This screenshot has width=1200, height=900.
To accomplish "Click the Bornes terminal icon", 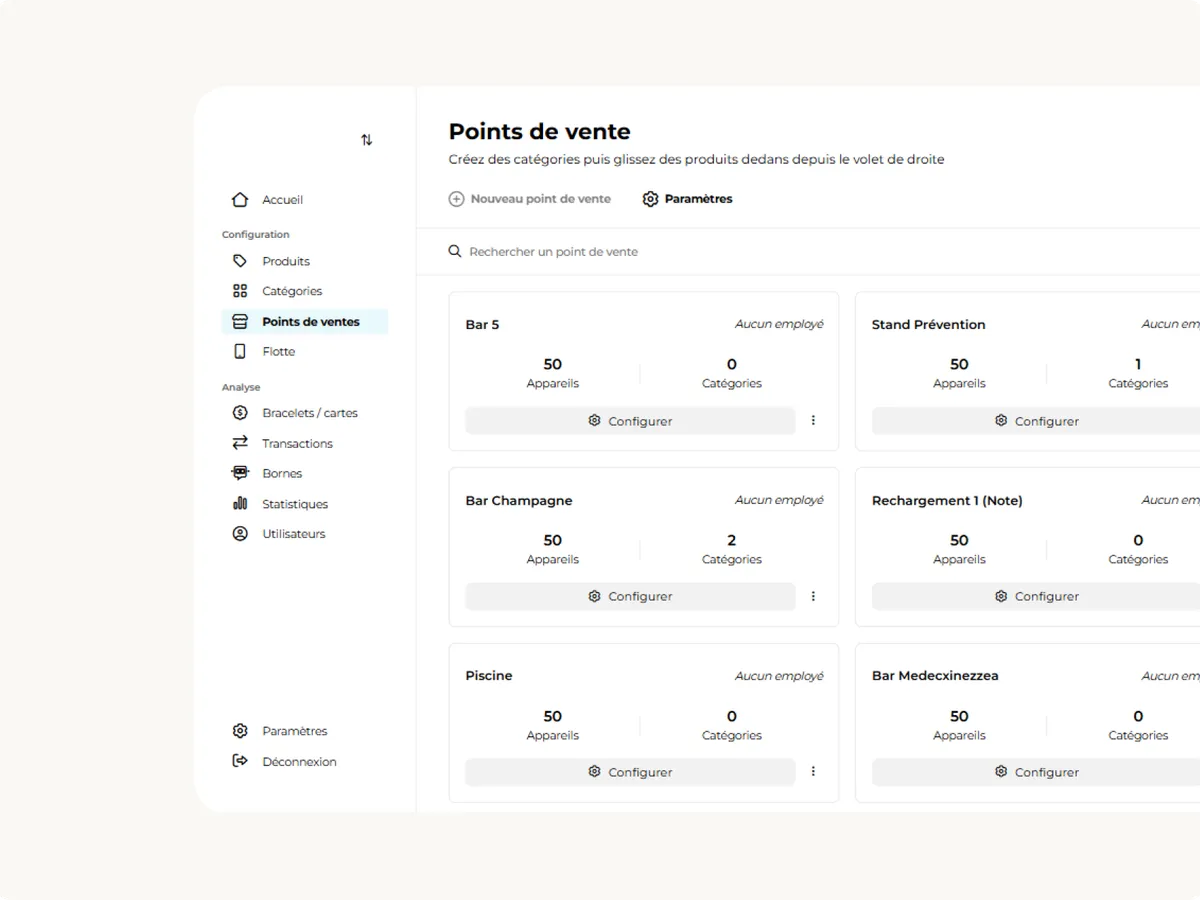I will point(240,473).
